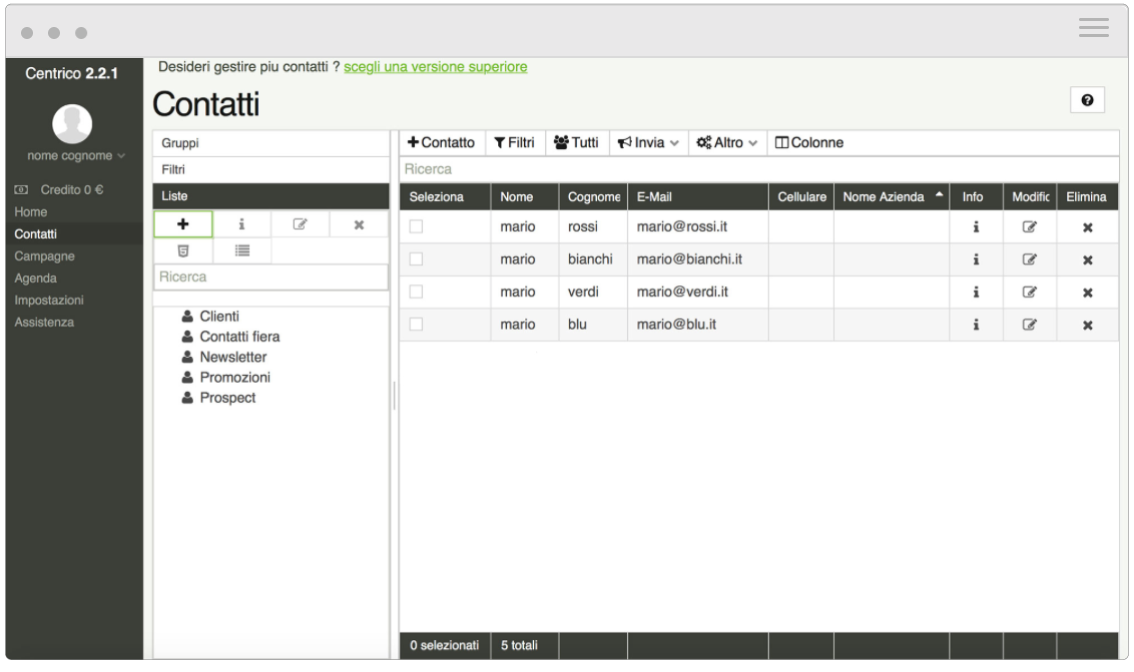Show info for mario rossi
The height and width of the screenshot is (672, 1134).
(x=976, y=226)
